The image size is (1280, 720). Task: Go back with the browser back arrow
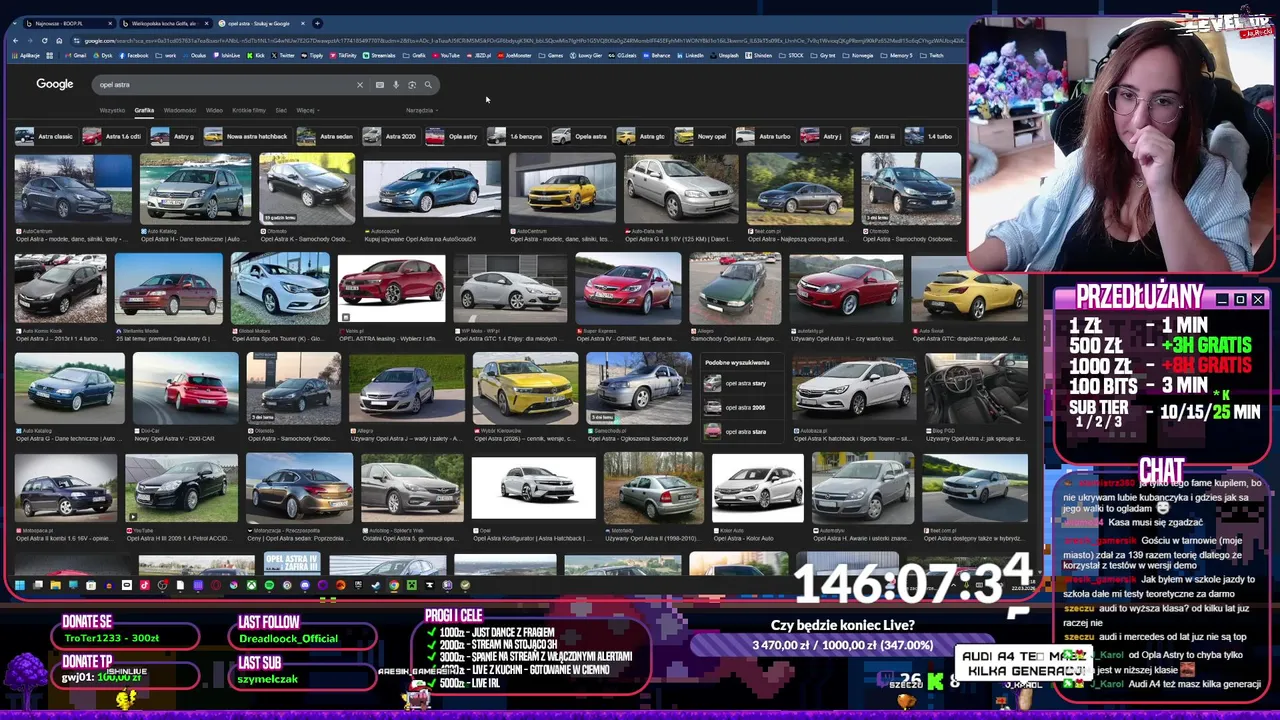[x=16, y=41]
